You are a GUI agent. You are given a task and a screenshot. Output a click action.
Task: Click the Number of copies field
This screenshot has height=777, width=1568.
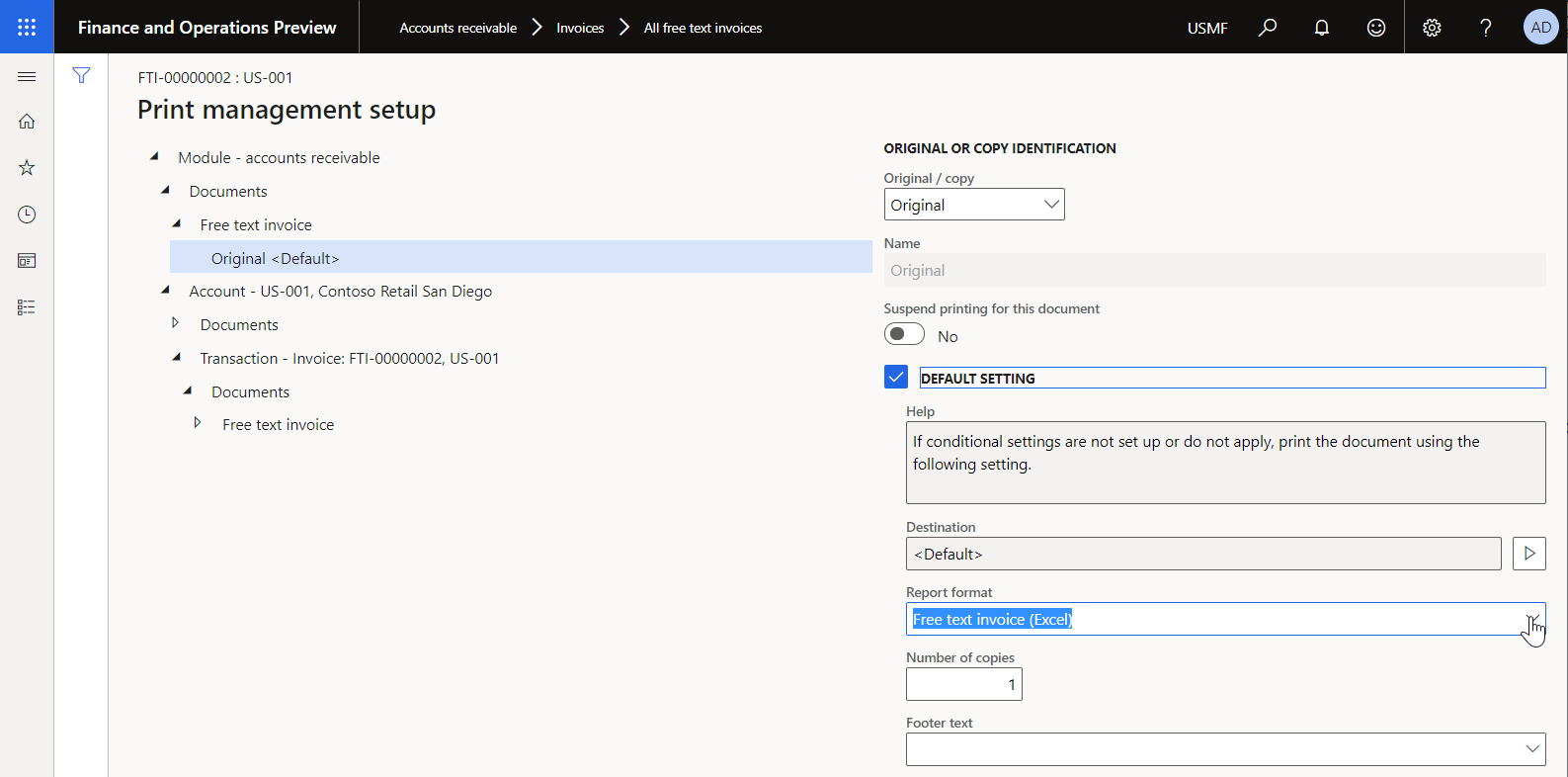[963, 684]
